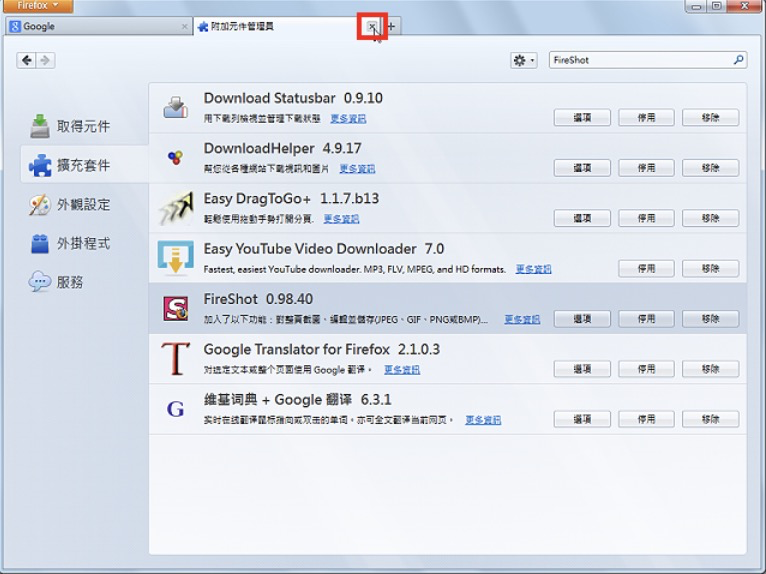Open the Appearance (外觀設定) category
Image resolution: width=766 pixels, height=574 pixels.
(69, 204)
